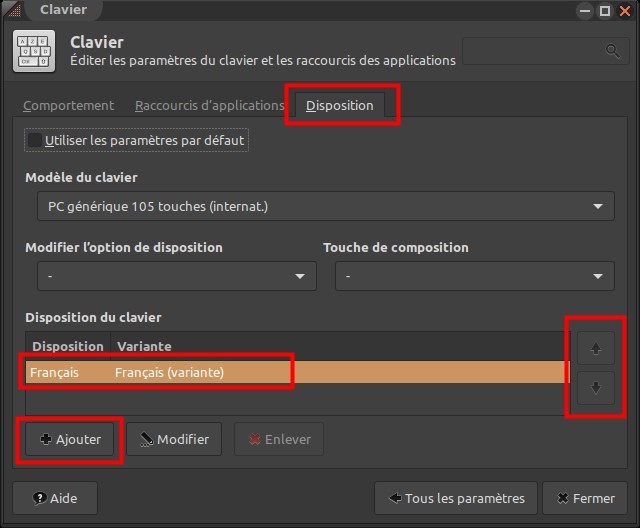Click the keyboard icon in the header
The width and height of the screenshot is (640, 528).
(x=33, y=50)
